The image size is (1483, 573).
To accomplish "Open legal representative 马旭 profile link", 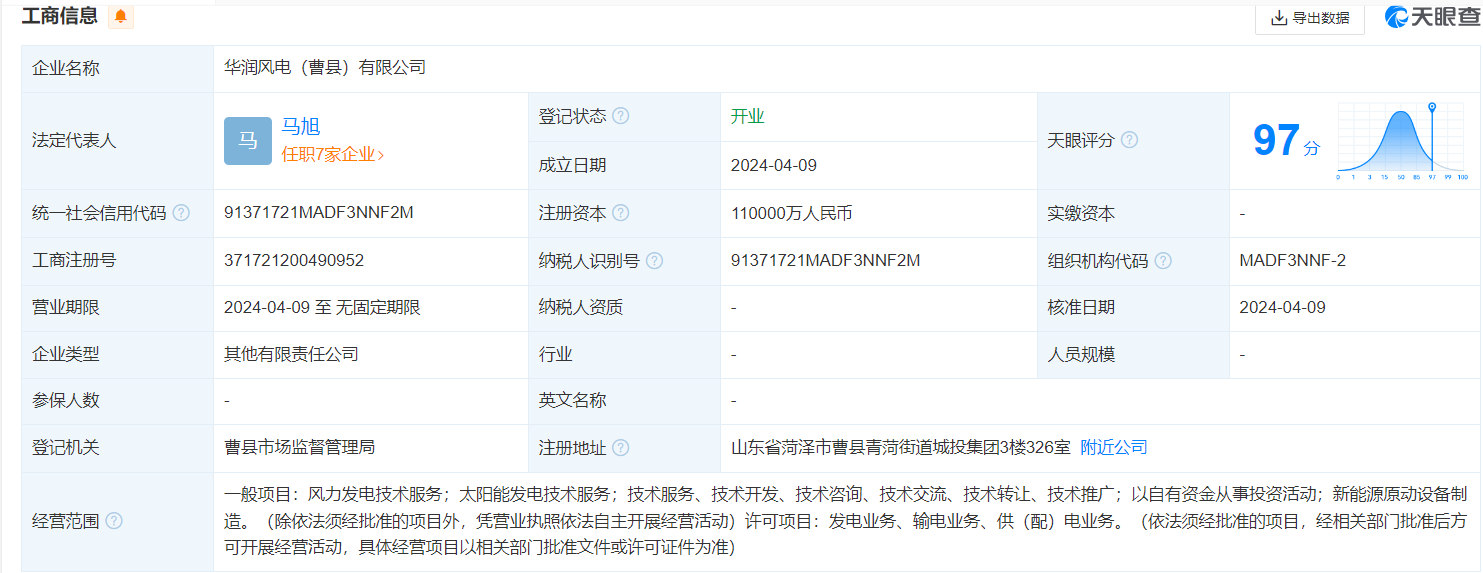I will coord(301,126).
